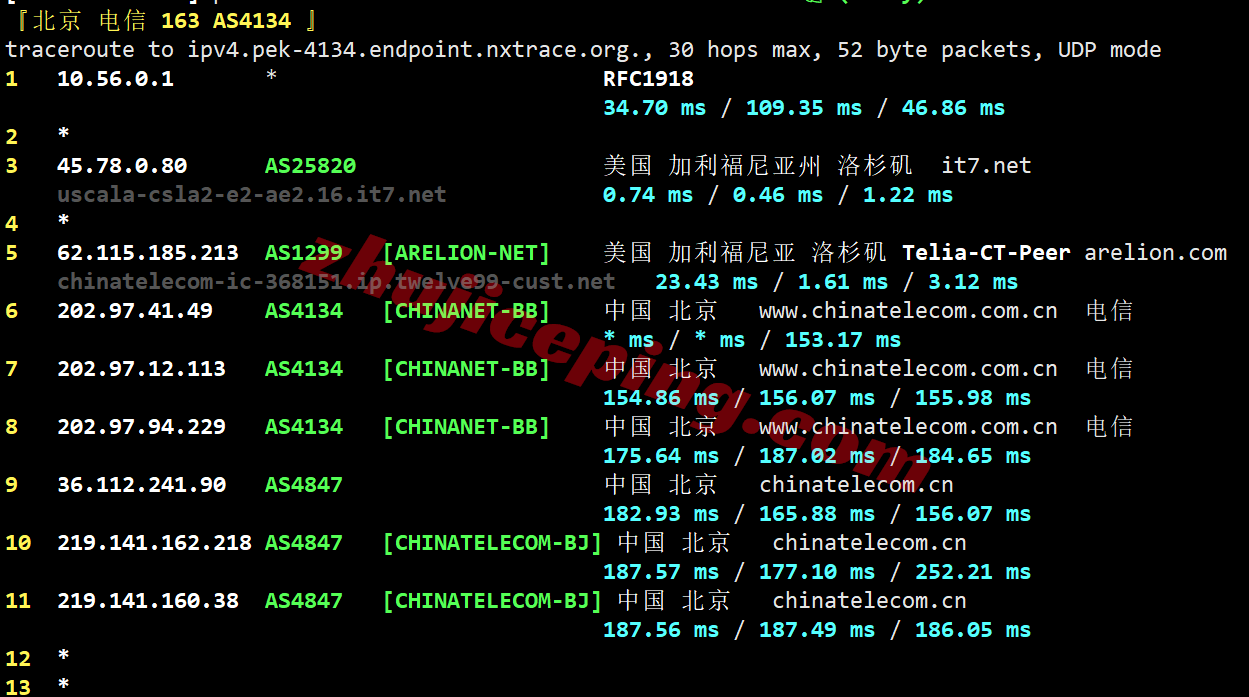Screen dimensions: 1249x697
Task: Click latency value 1.22 ms
Action: [908, 195]
